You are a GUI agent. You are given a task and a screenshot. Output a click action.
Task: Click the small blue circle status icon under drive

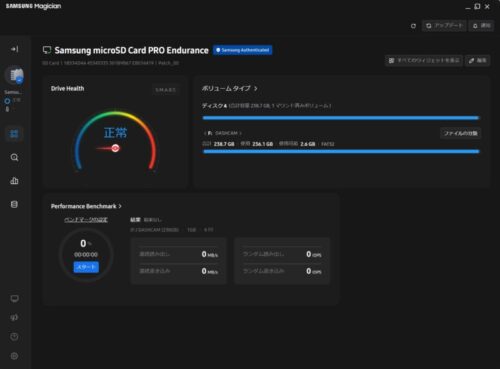pos(7,101)
